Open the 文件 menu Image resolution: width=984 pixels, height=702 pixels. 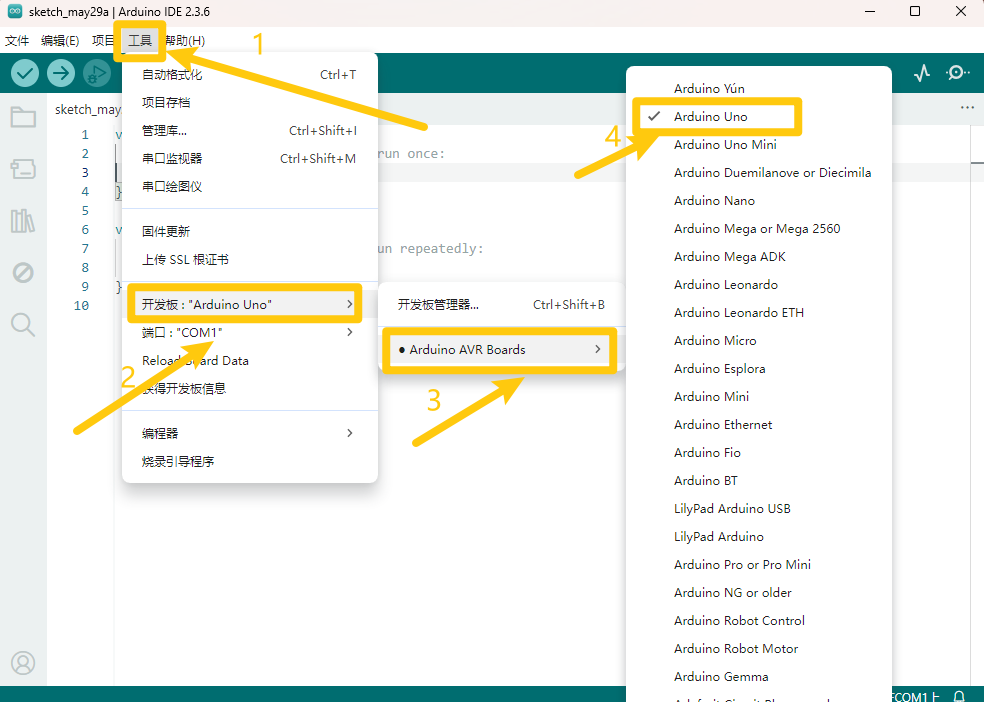pos(17,41)
